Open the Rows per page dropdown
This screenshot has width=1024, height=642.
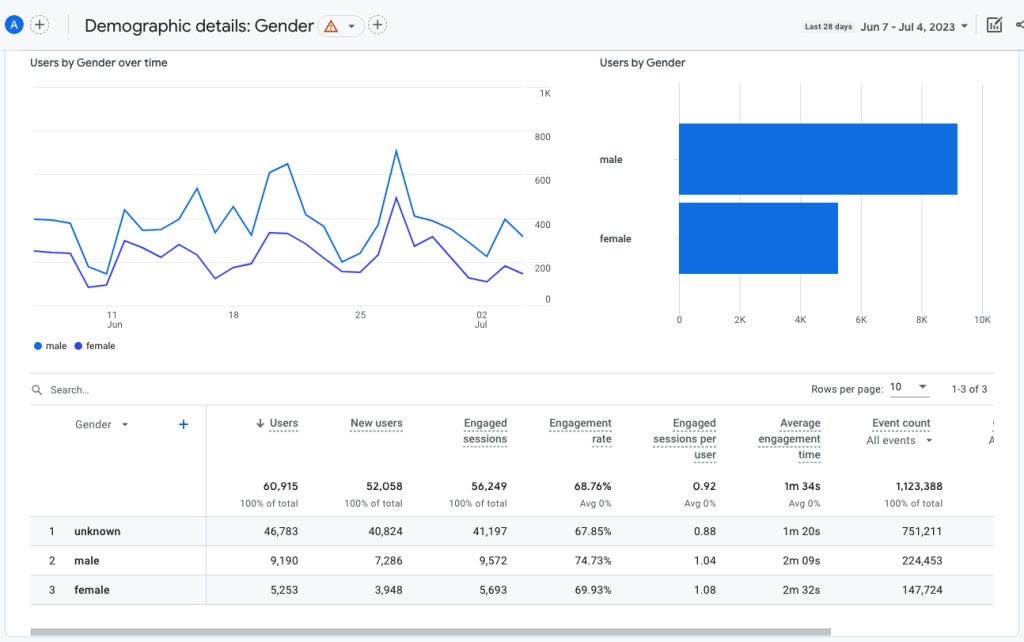pos(910,386)
